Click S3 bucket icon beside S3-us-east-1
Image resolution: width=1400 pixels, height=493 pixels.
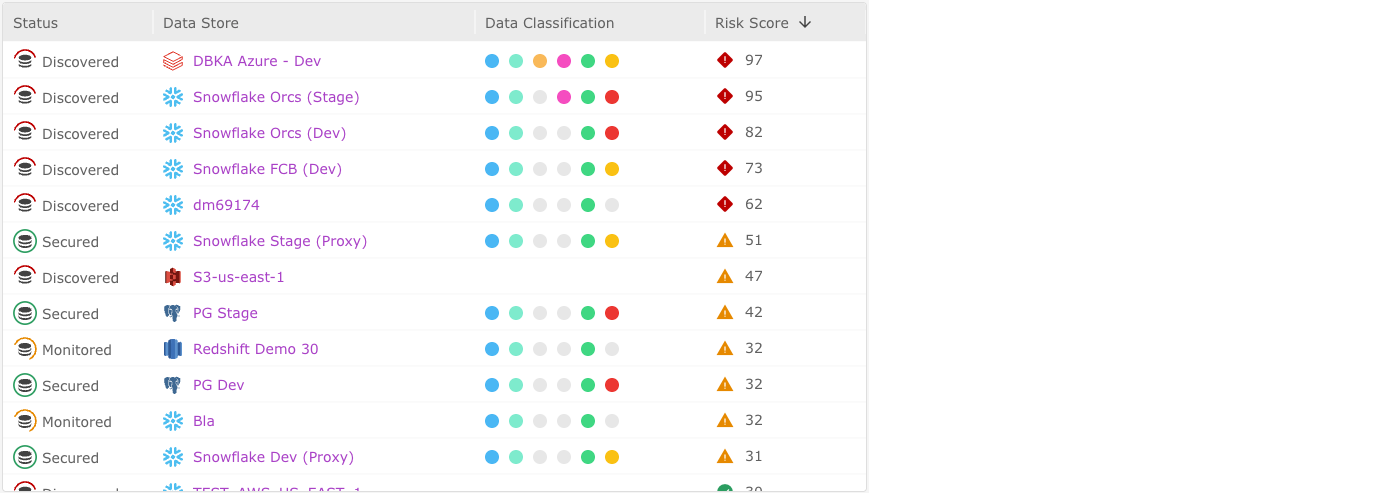[x=173, y=277]
